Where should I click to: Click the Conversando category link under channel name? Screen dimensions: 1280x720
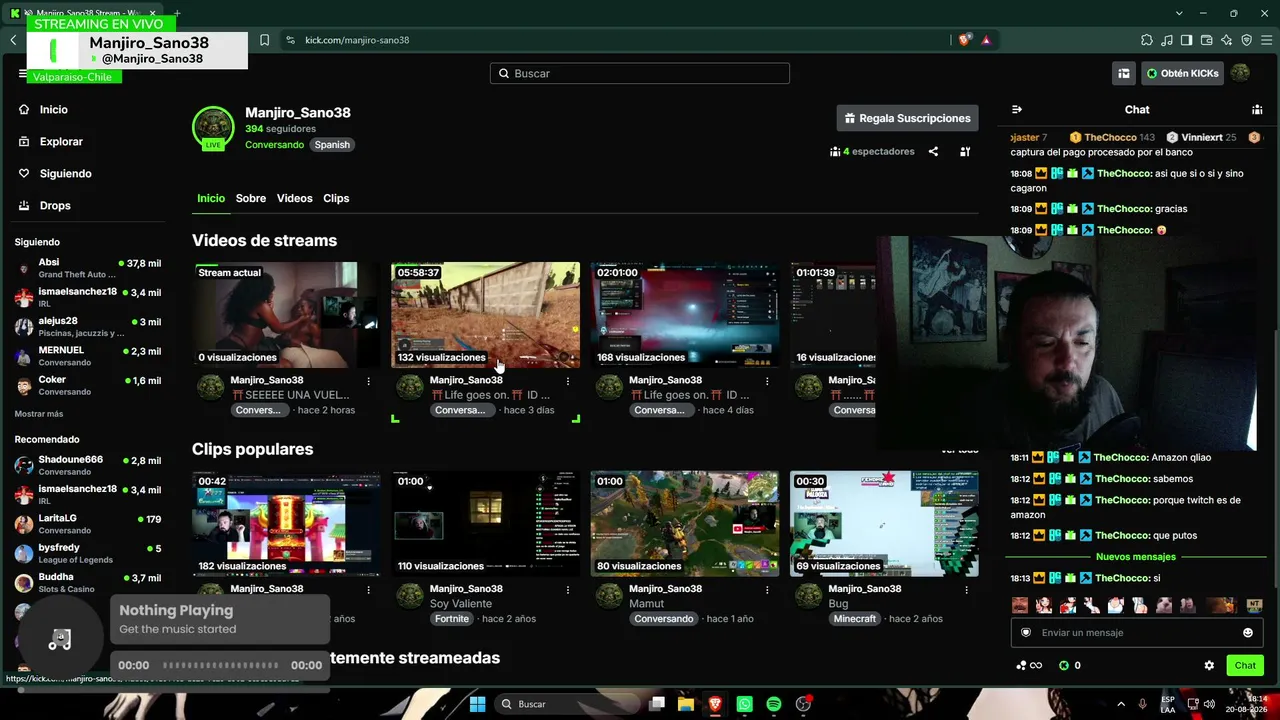[x=274, y=145]
